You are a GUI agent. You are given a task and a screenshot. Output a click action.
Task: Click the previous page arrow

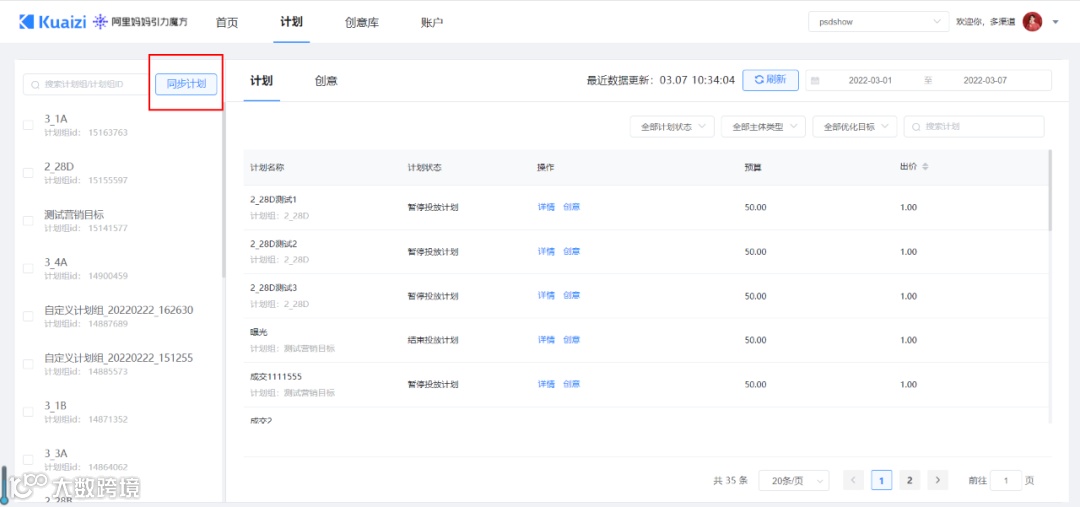point(854,481)
